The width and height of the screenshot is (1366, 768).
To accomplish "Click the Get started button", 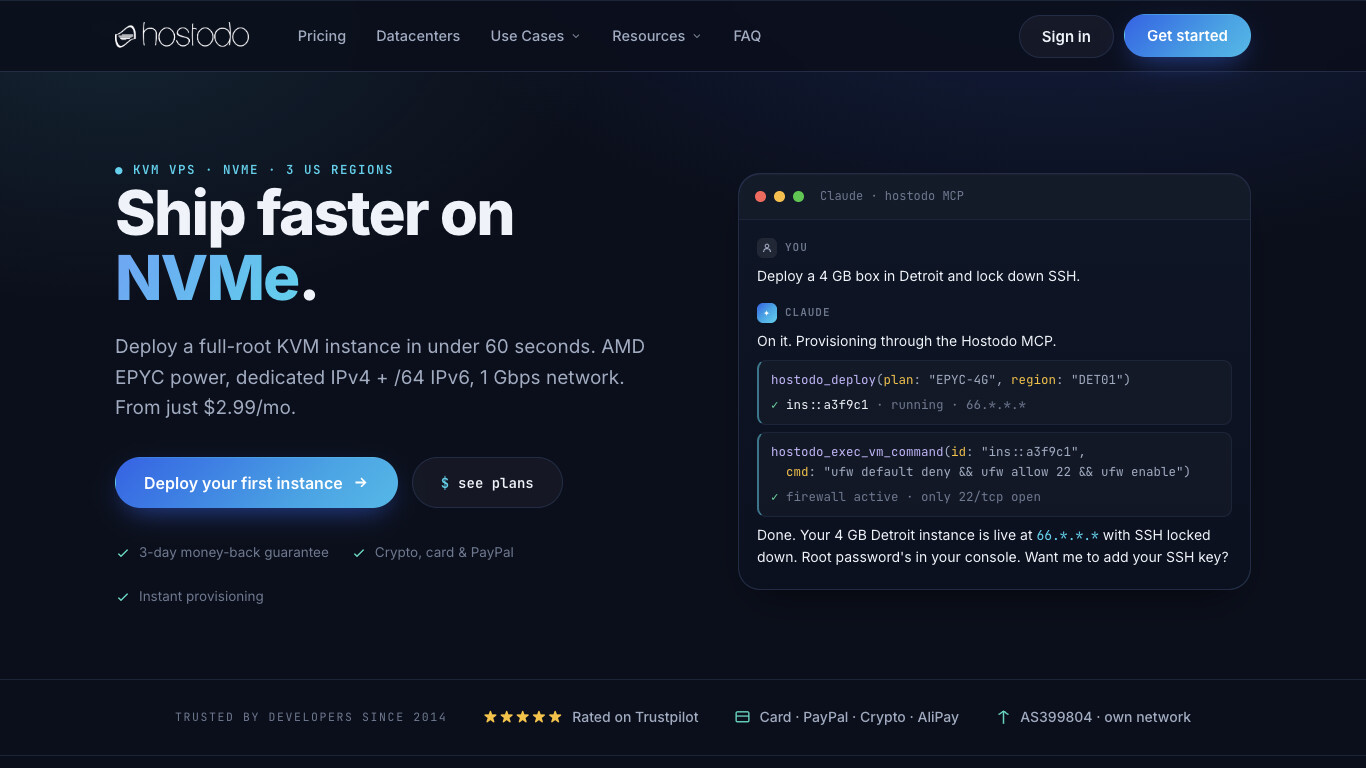I will click(x=1187, y=35).
